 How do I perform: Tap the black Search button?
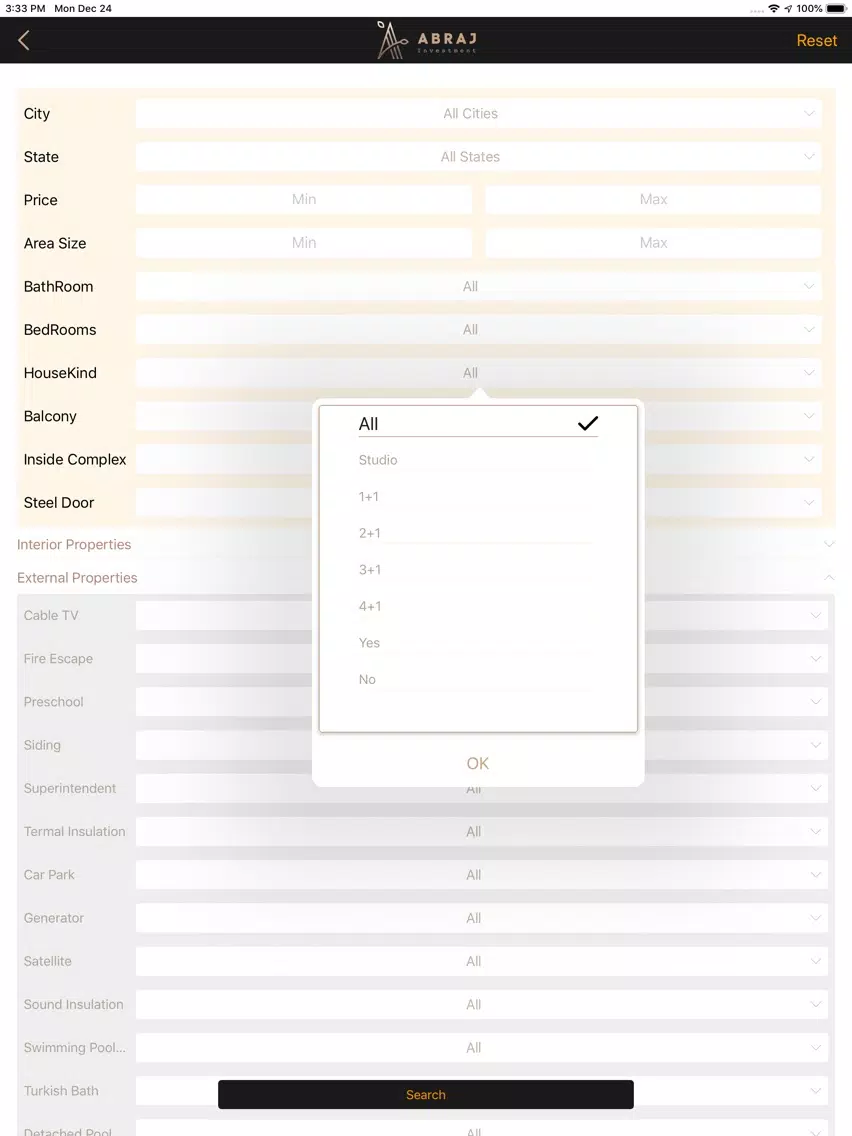click(x=426, y=1094)
